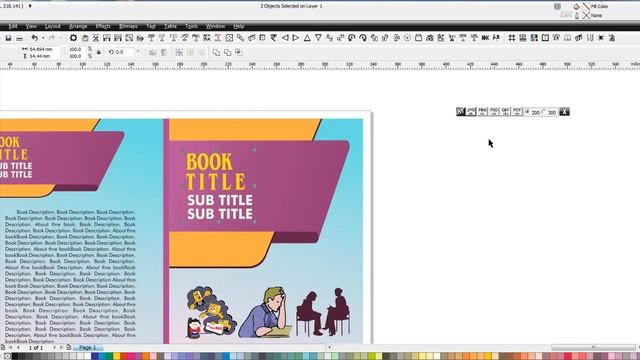
Task: Select the 300 resolution radio button
Action: pos(544,111)
